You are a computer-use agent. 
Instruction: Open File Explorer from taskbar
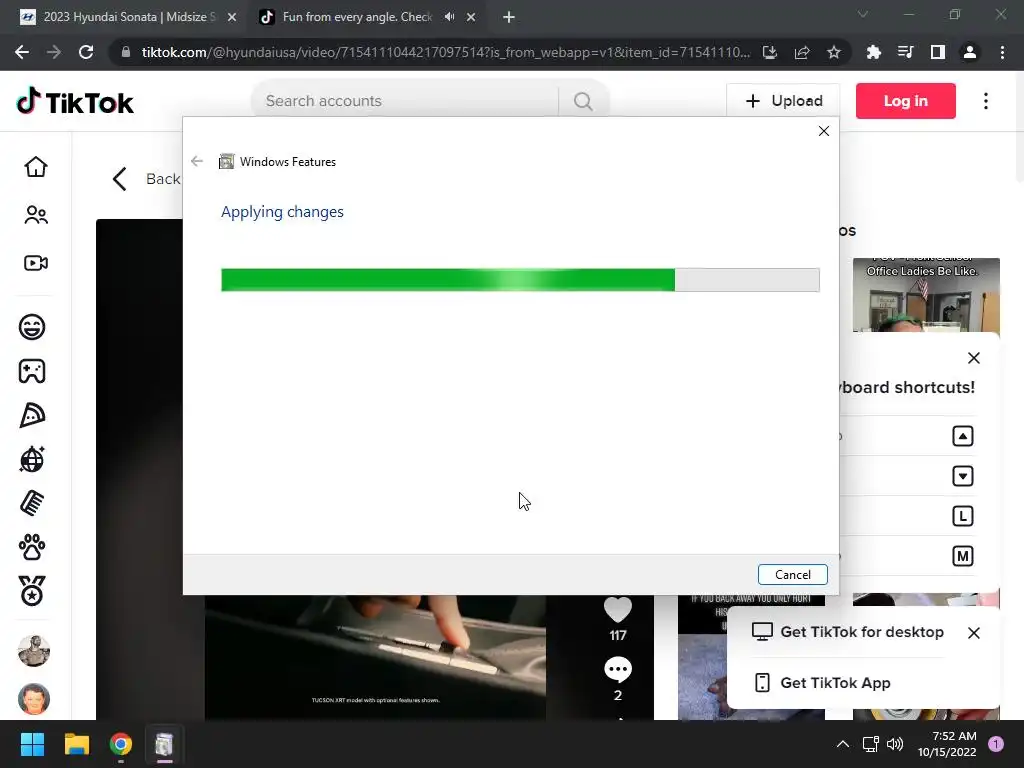point(76,744)
